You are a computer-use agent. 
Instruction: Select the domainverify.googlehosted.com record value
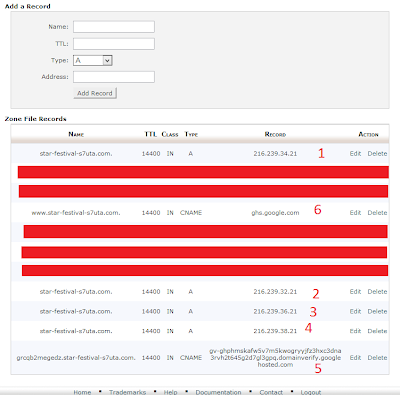(275, 358)
